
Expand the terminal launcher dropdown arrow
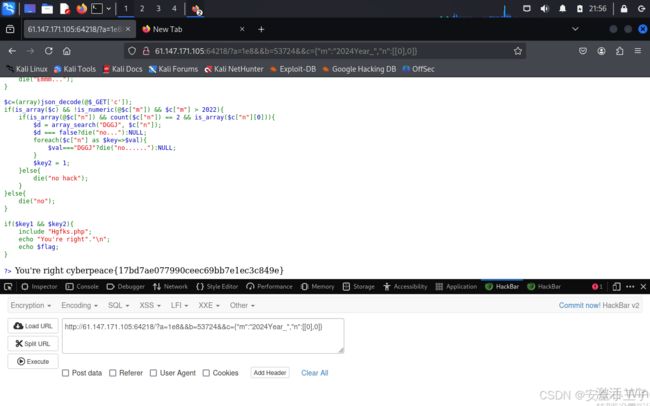tap(109, 9)
